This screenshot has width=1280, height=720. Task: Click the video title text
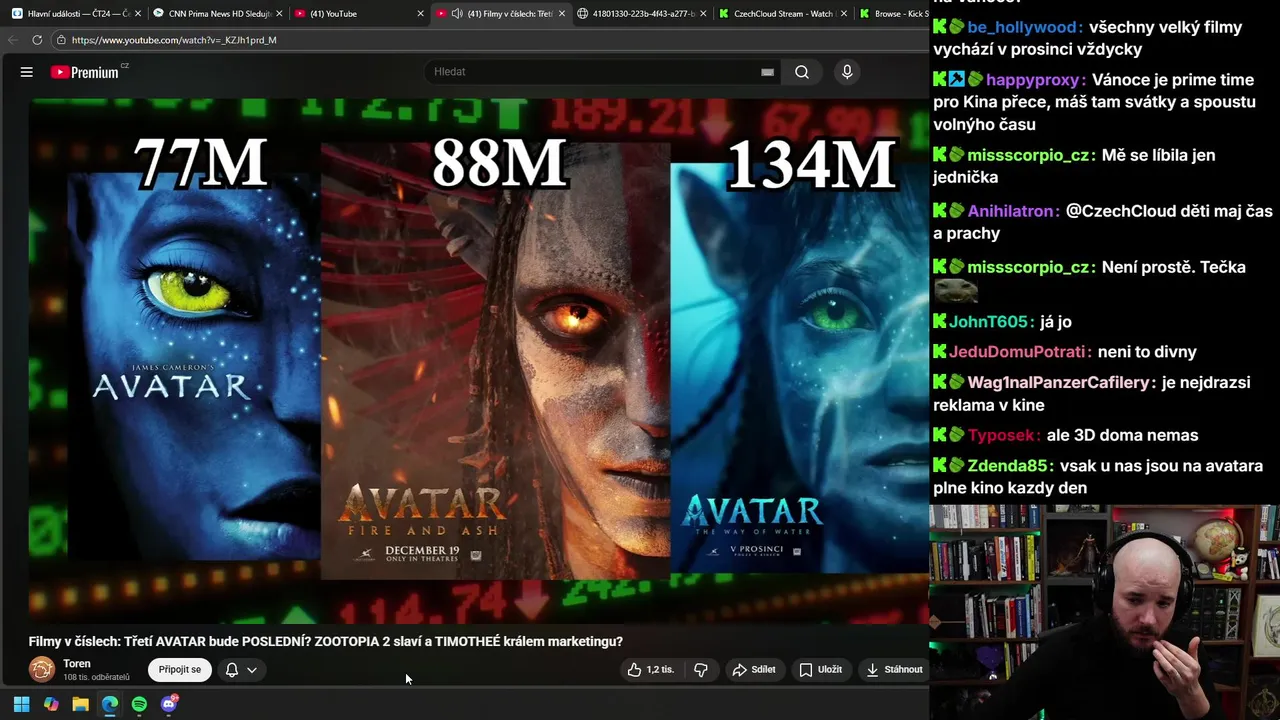pos(326,641)
